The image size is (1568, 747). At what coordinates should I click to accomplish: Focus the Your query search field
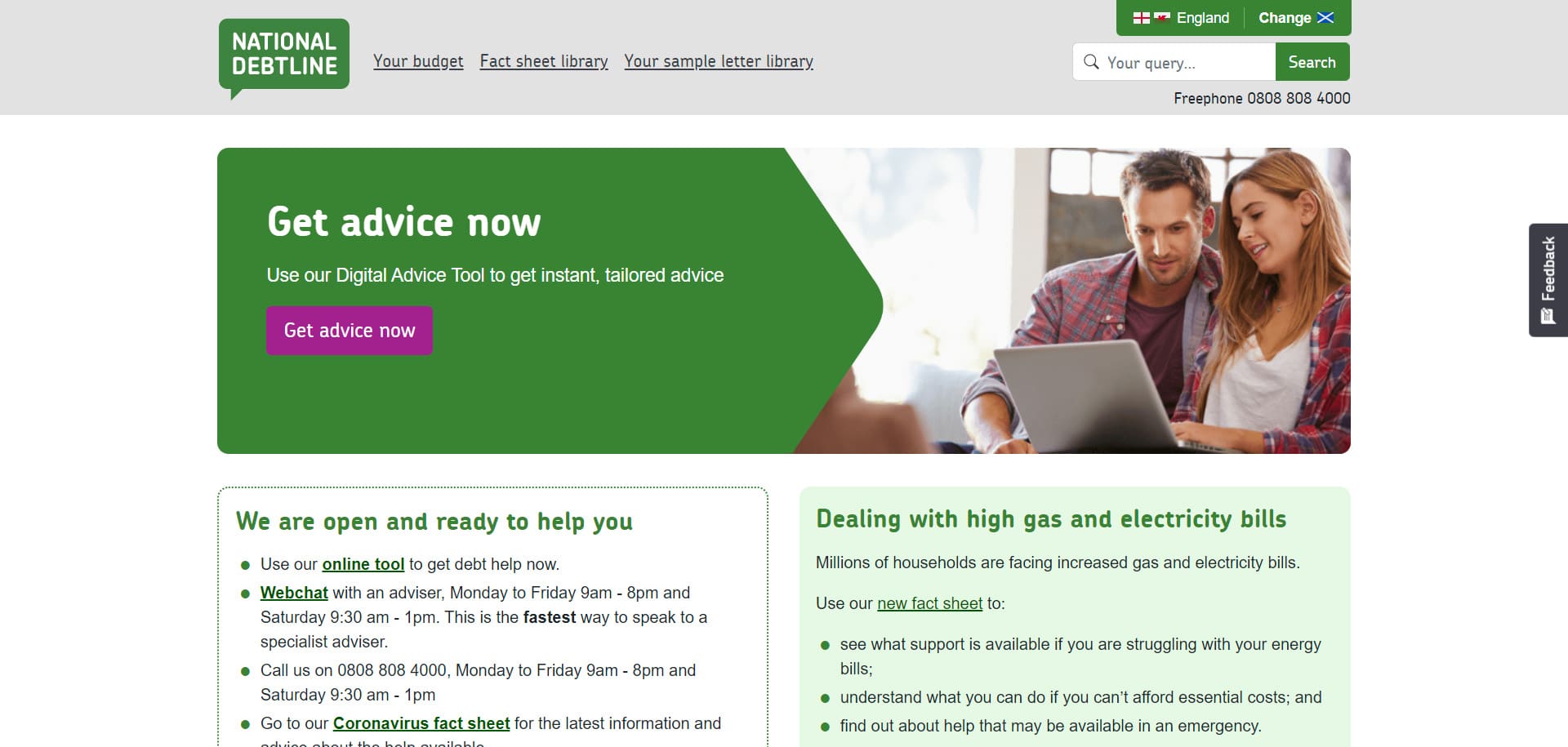1174,62
